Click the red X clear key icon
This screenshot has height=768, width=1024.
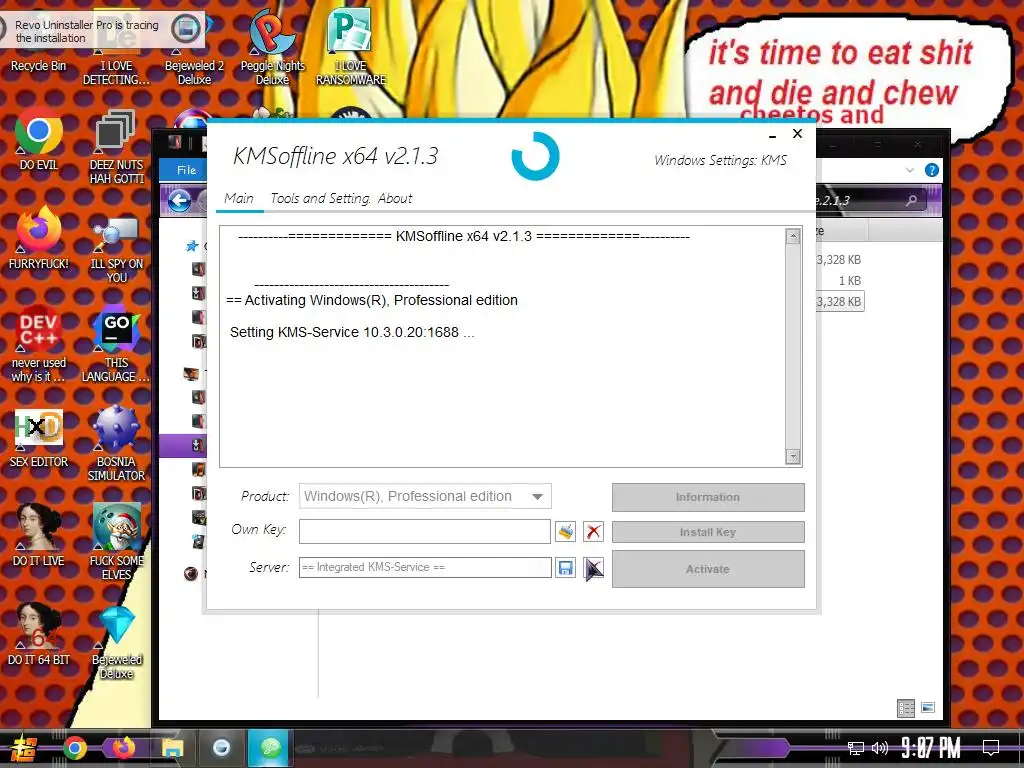(x=593, y=532)
